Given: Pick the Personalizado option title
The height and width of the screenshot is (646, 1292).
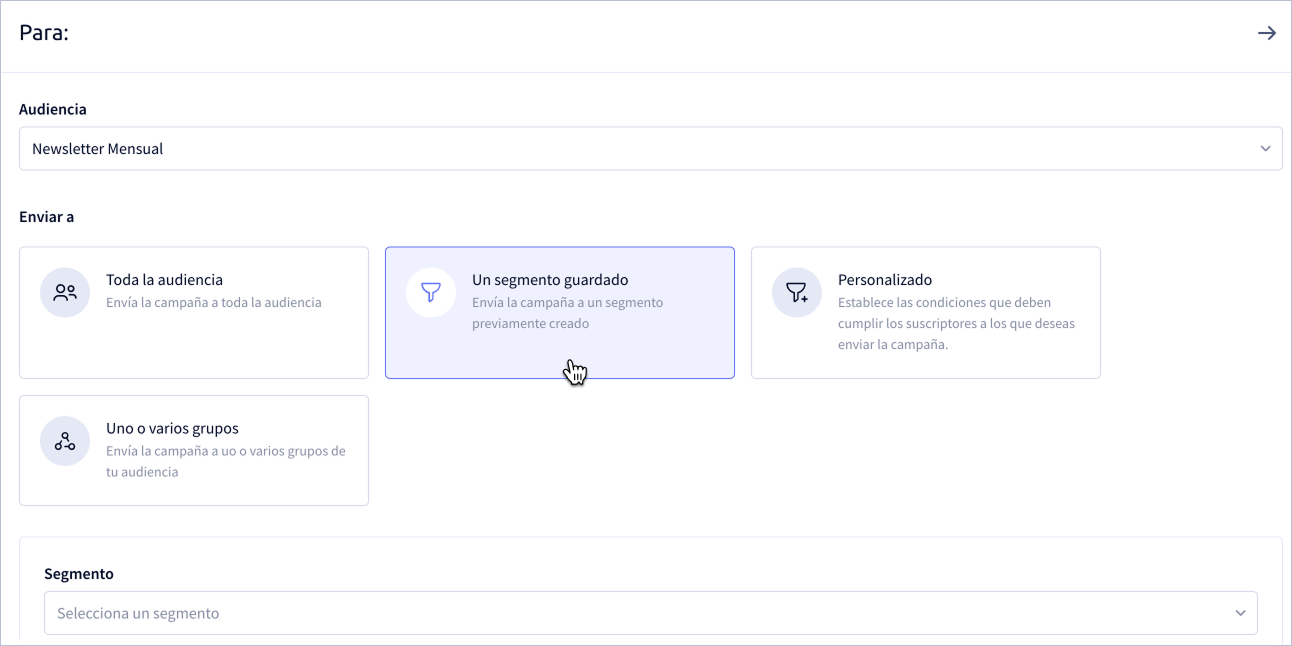Looking at the screenshot, I should [885, 280].
